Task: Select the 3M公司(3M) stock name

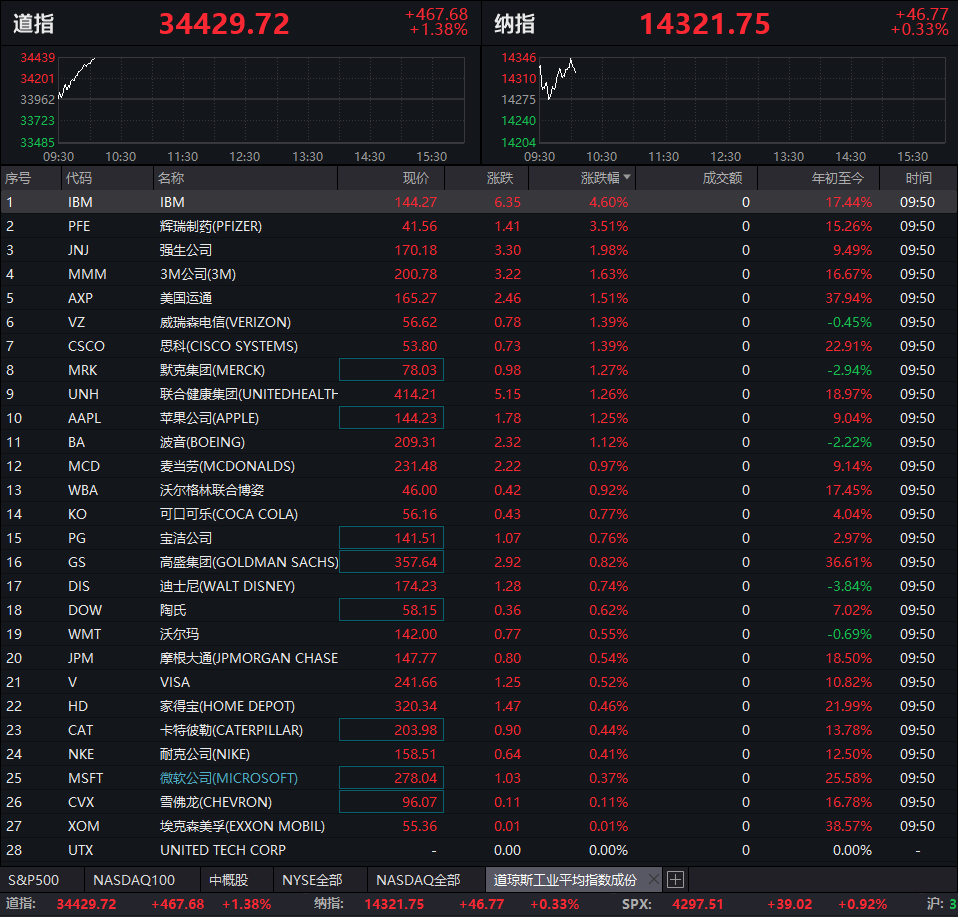Action: [198, 274]
